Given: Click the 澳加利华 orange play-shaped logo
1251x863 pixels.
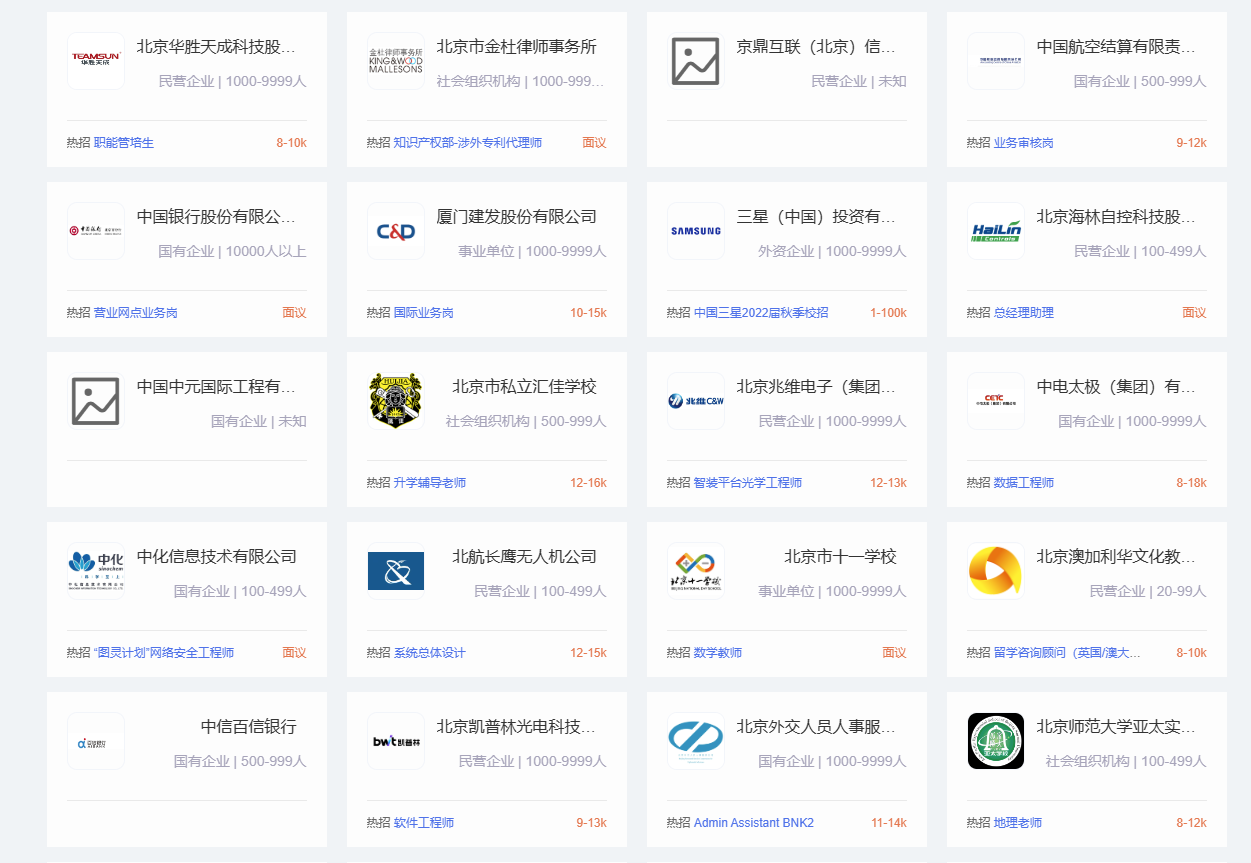Looking at the screenshot, I should [996, 571].
